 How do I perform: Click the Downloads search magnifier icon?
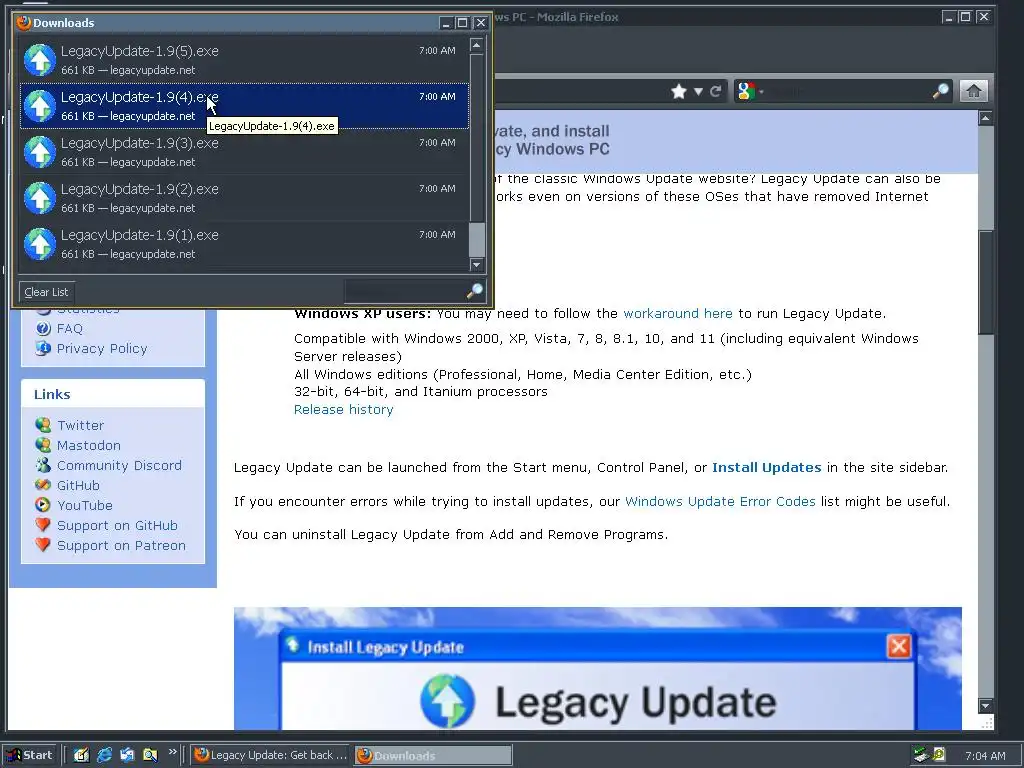[475, 291]
